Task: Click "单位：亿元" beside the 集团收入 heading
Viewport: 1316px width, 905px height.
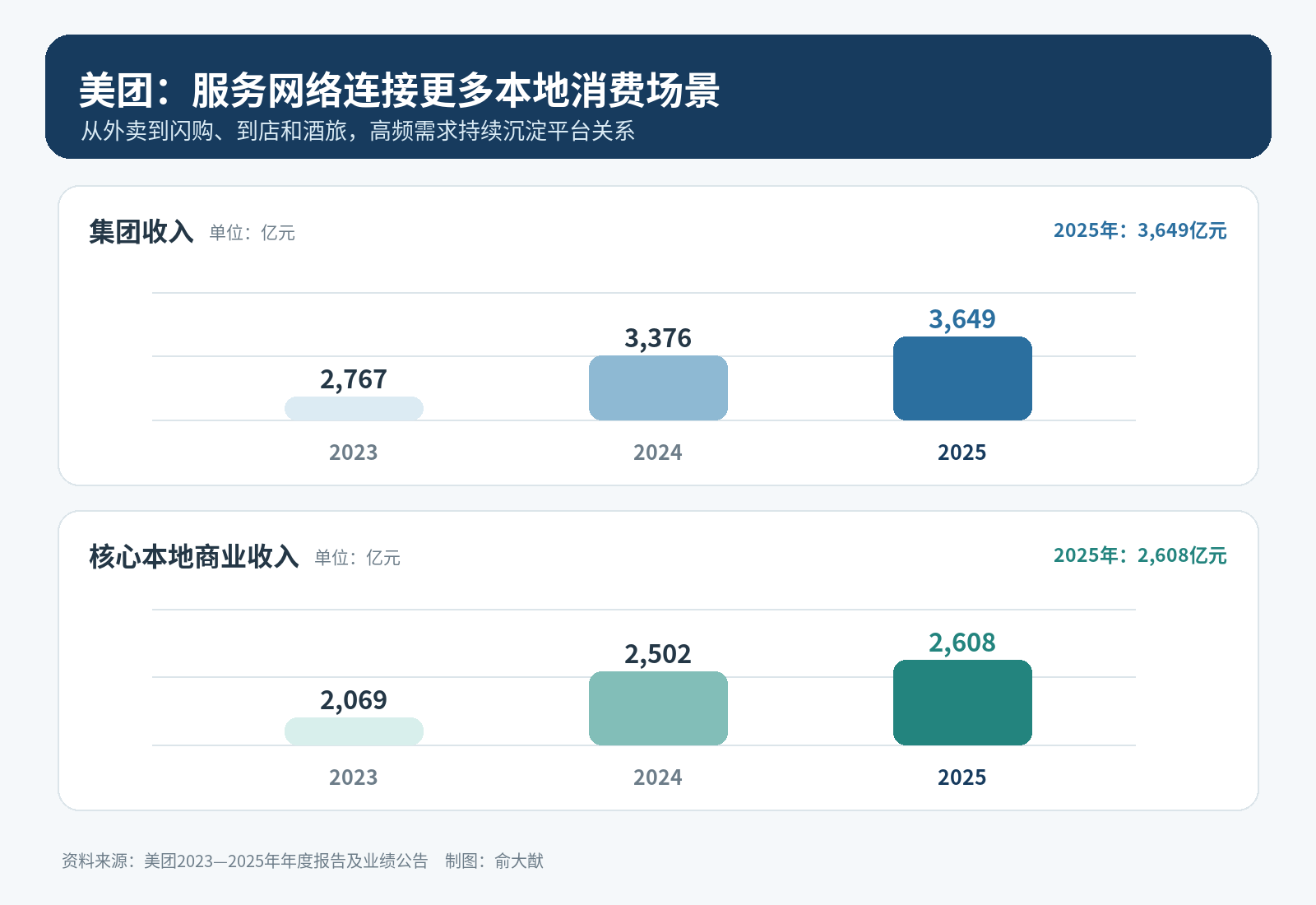Action: [x=252, y=233]
